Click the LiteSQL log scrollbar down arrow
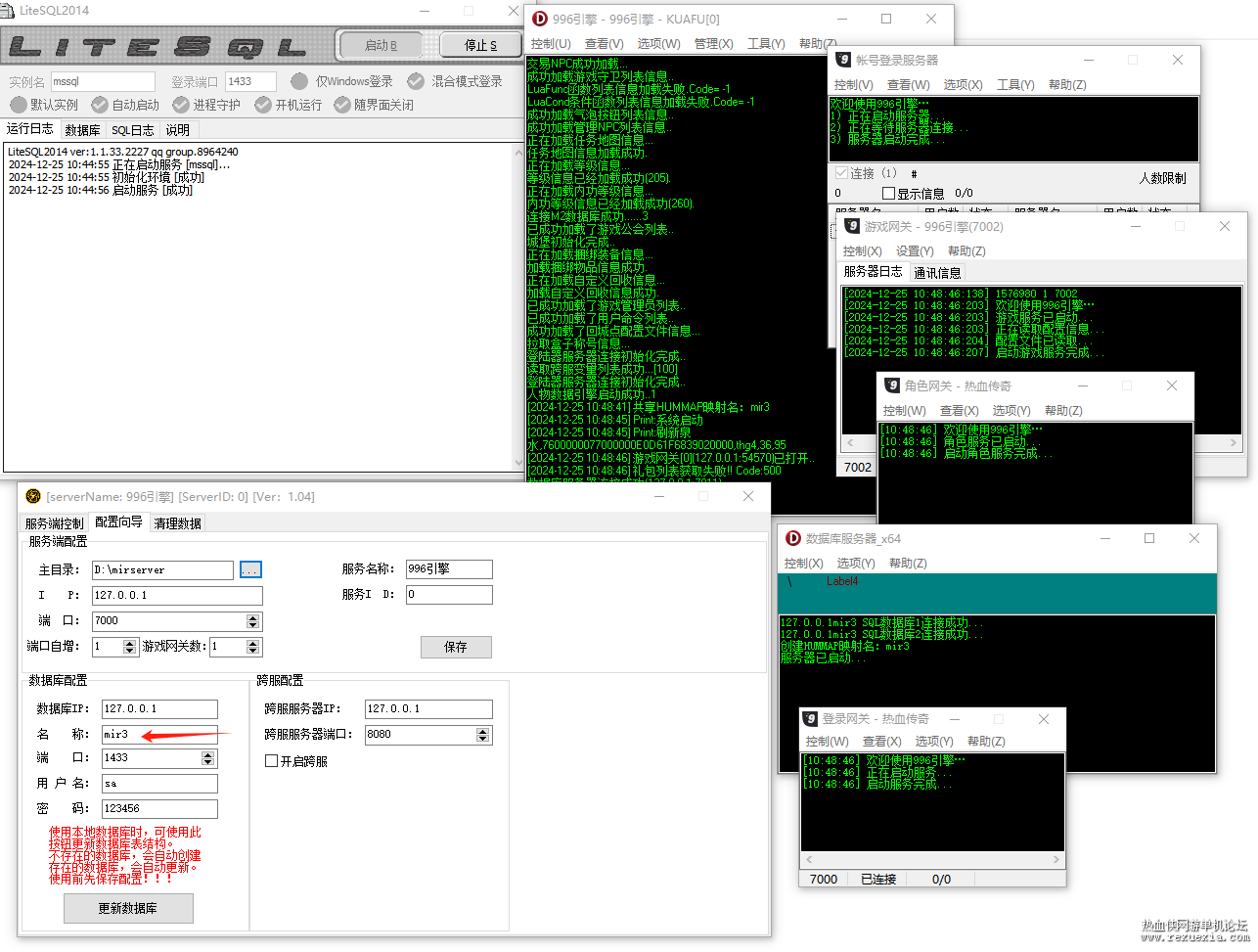 [518, 462]
